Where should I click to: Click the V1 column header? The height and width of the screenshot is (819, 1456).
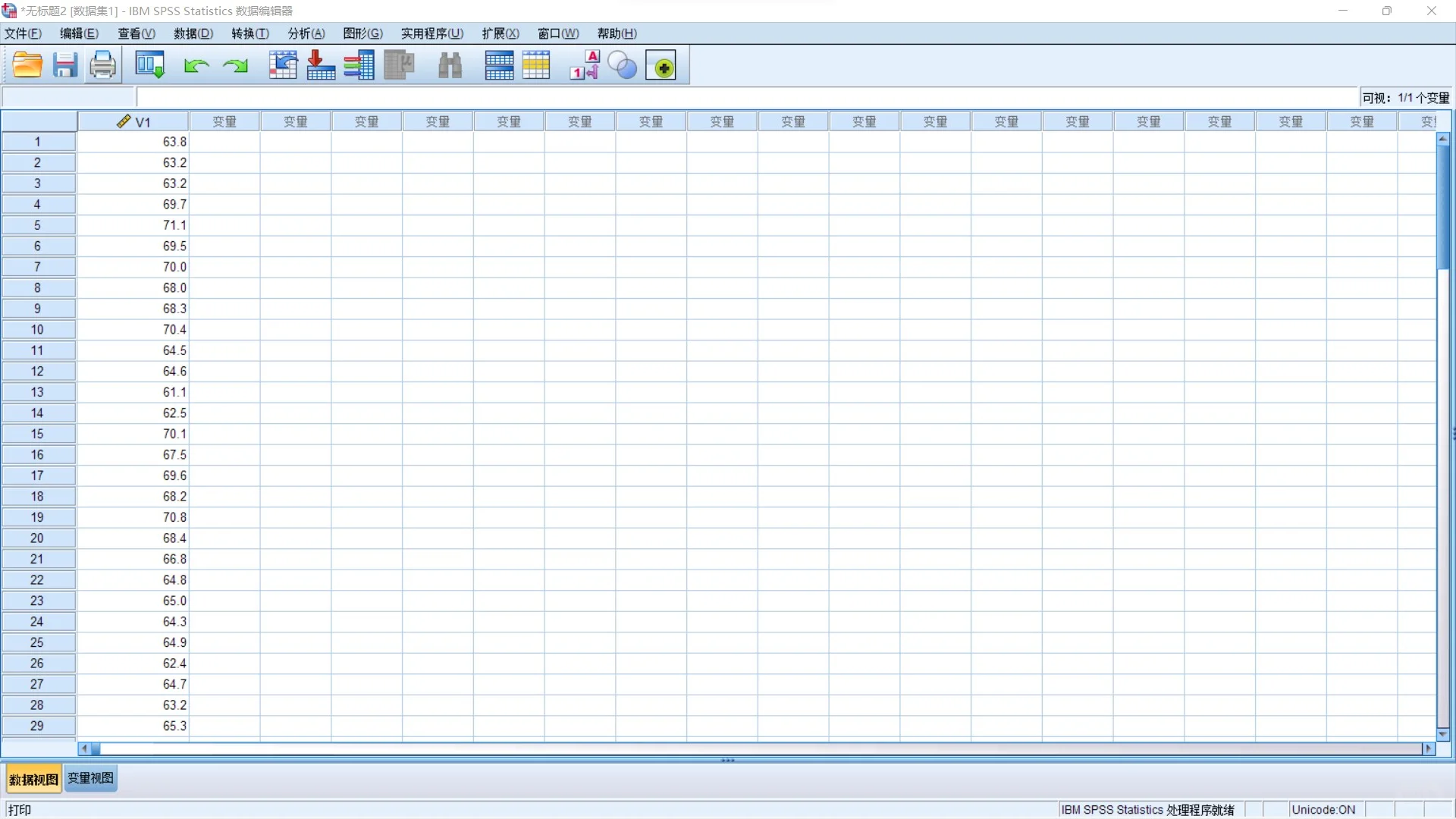[133, 121]
